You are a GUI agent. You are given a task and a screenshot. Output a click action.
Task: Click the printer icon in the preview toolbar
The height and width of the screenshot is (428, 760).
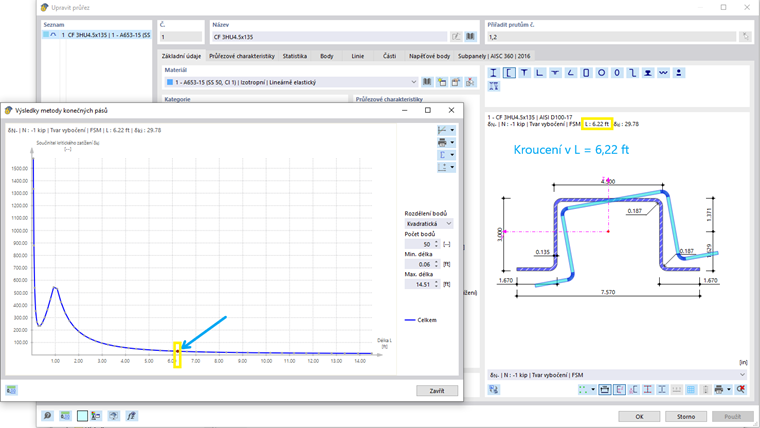[719, 389]
